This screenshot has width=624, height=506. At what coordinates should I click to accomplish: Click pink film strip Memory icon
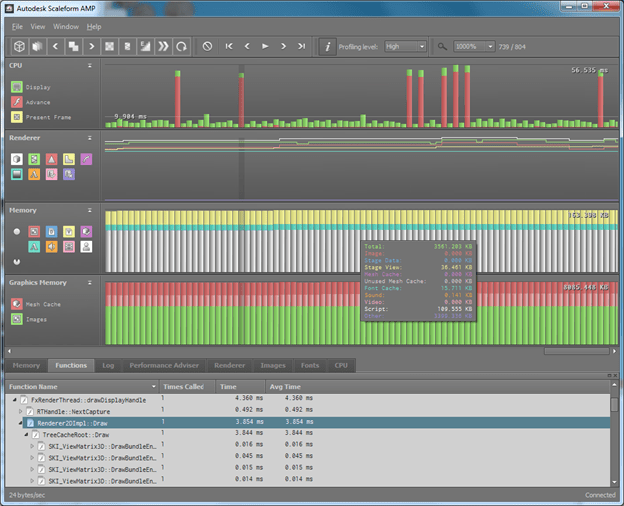point(69,247)
